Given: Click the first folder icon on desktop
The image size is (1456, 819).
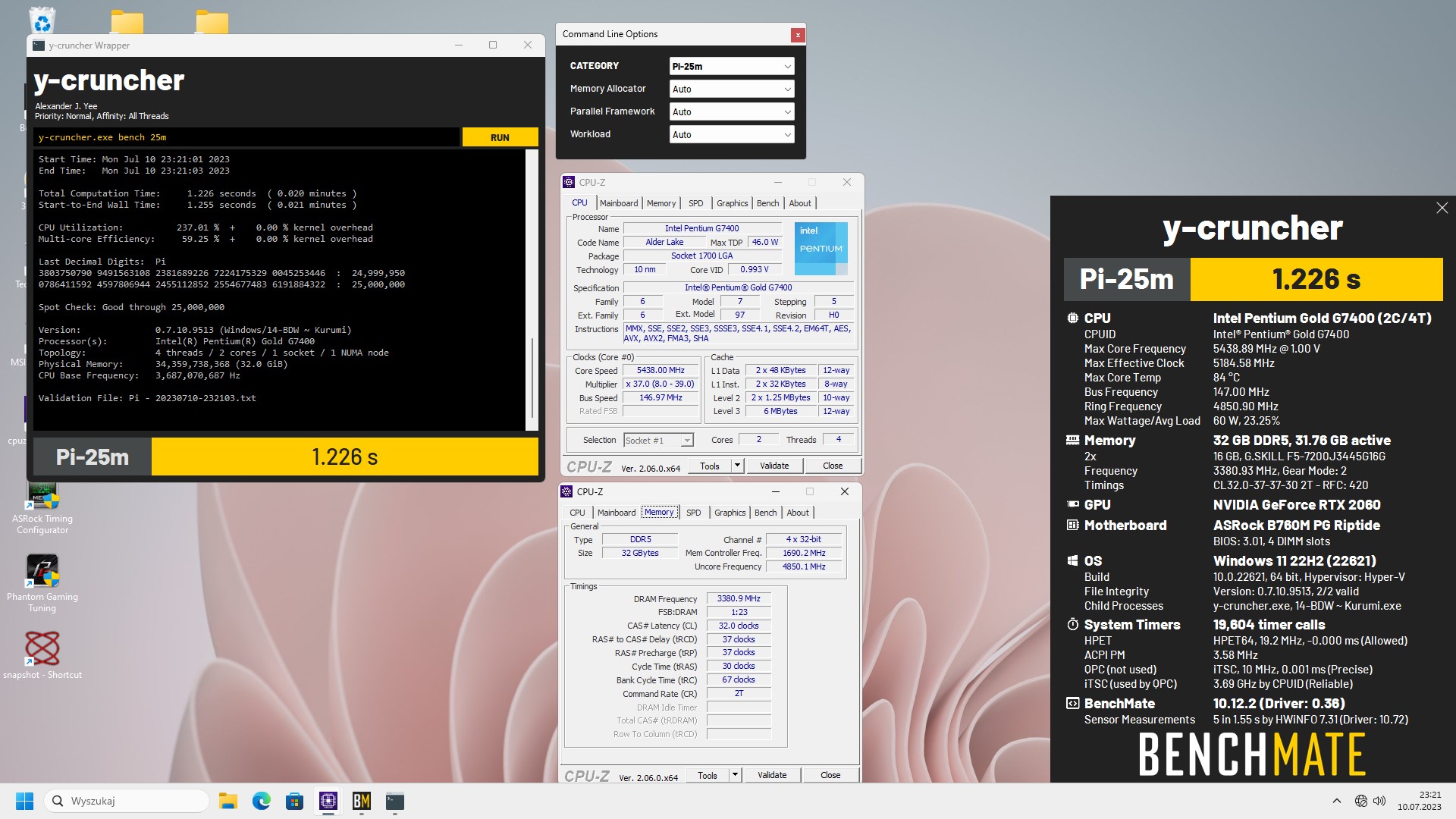Looking at the screenshot, I should [127, 21].
